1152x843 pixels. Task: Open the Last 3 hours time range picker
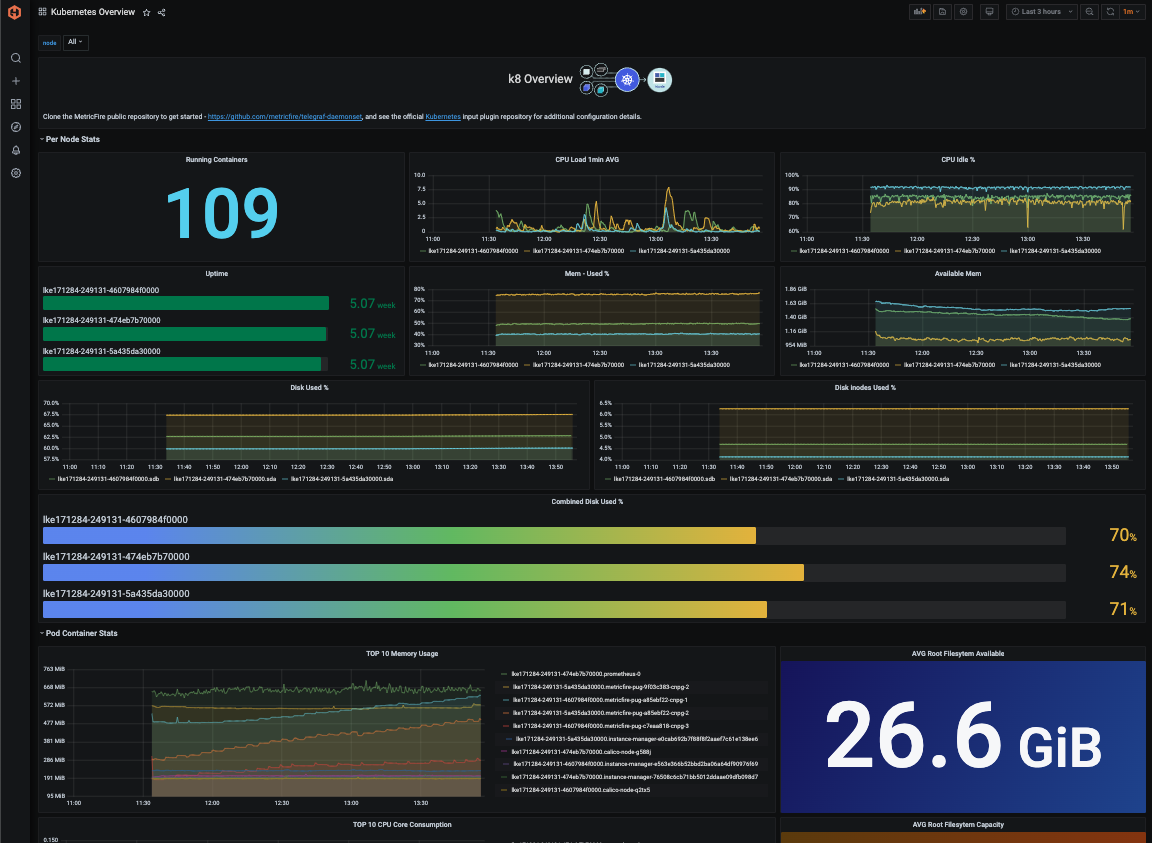tap(1042, 12)
